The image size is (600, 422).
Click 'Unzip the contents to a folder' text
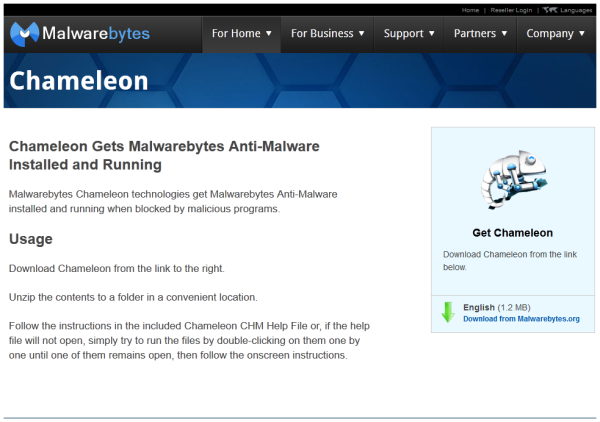pos(133,297)
